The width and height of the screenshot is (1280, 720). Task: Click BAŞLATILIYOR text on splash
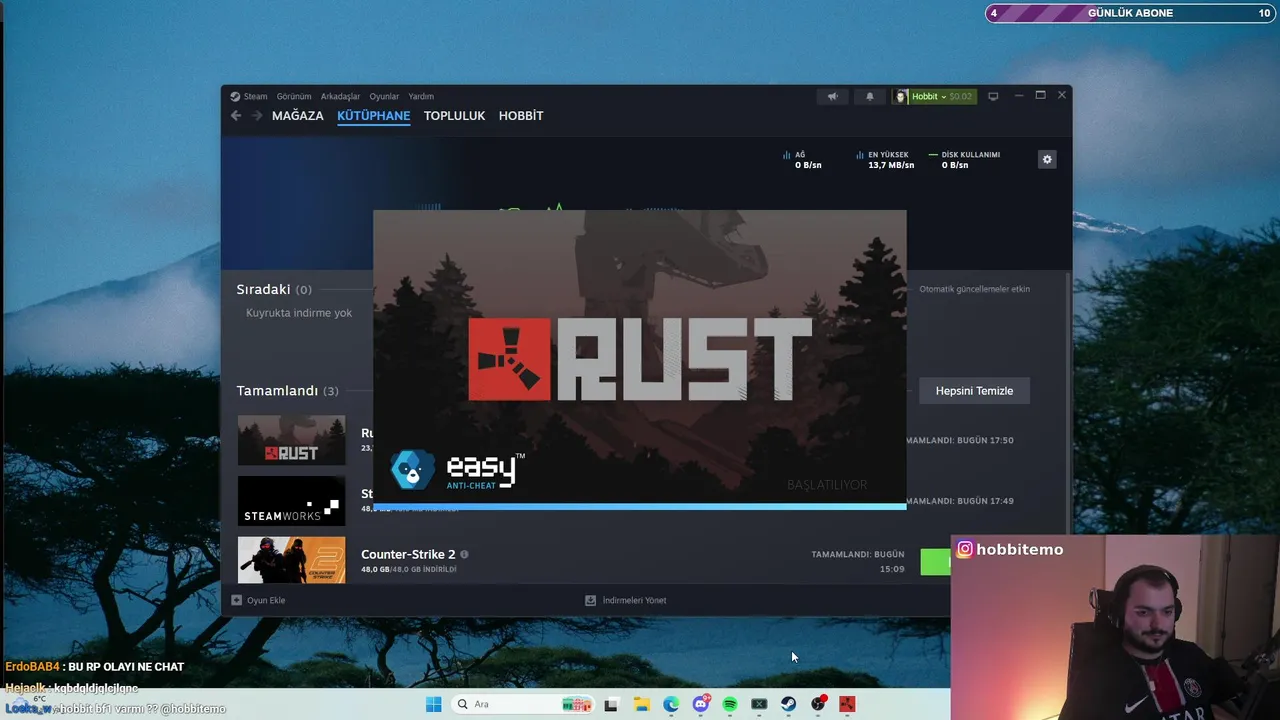(827, 485)
